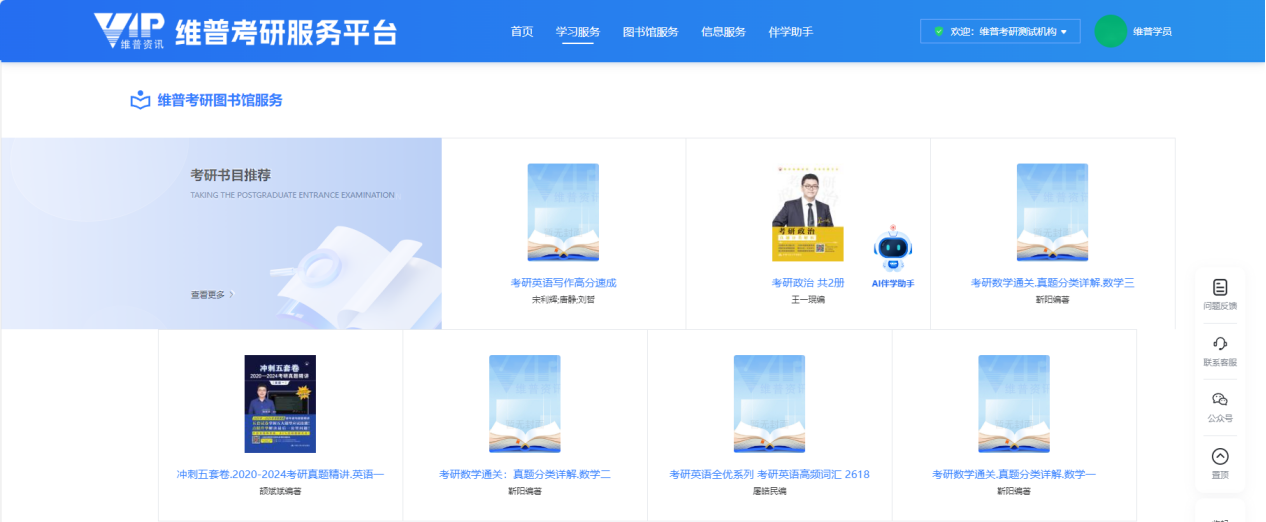Open the 考研英语高频词汇 2618 title link
Viewport: 1266px width, 522px height.
[769, 474]
